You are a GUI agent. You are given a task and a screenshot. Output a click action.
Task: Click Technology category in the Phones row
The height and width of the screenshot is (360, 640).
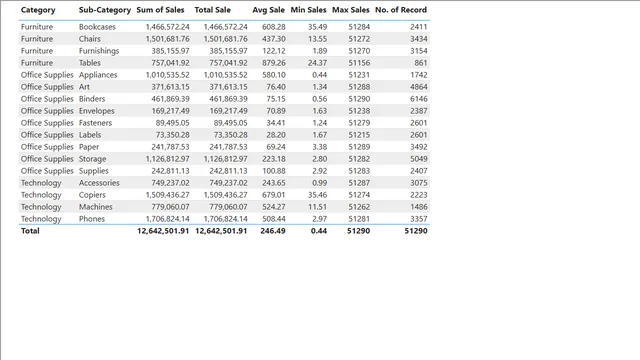point(41,219)
